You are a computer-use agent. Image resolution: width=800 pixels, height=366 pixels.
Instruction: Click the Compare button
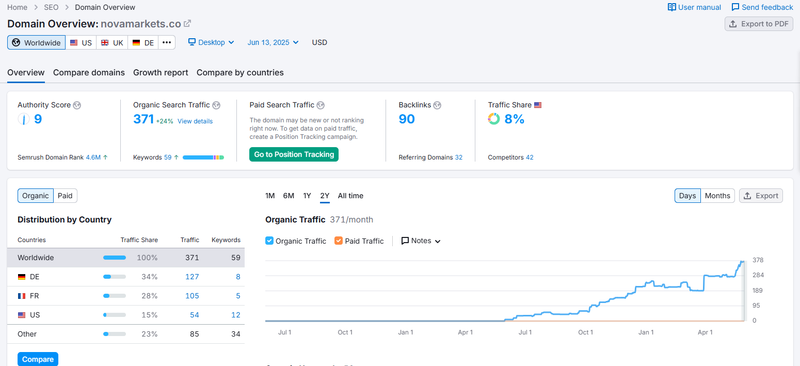tap(38, 359)
